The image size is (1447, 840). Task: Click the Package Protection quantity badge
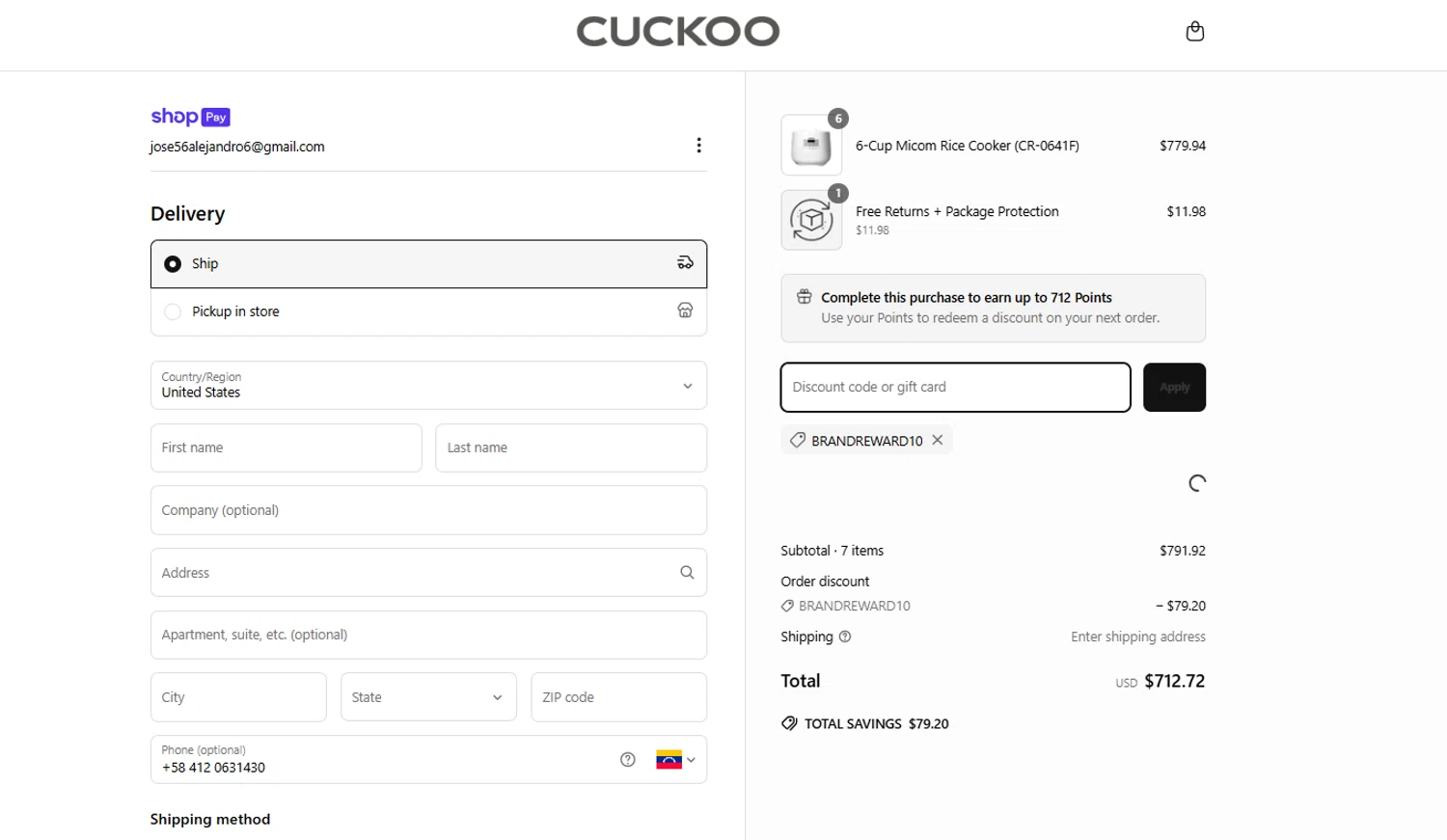tap(838, 194)
